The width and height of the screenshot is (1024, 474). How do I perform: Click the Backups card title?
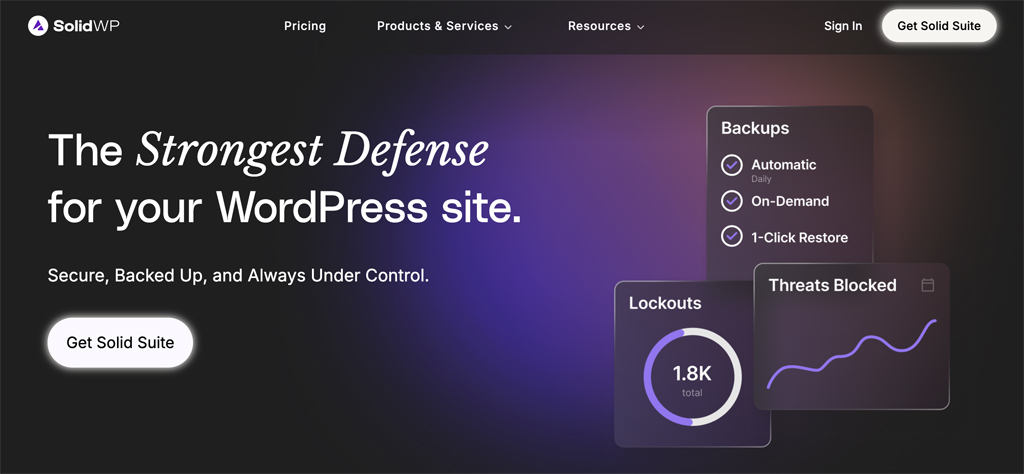pyautogui.click(x=755, y=128)
